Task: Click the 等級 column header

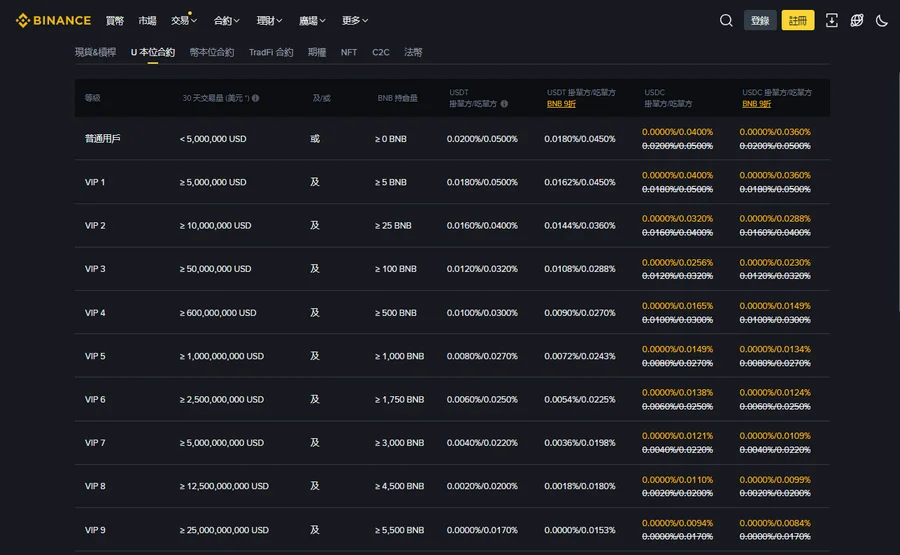Action: point(92,98)
